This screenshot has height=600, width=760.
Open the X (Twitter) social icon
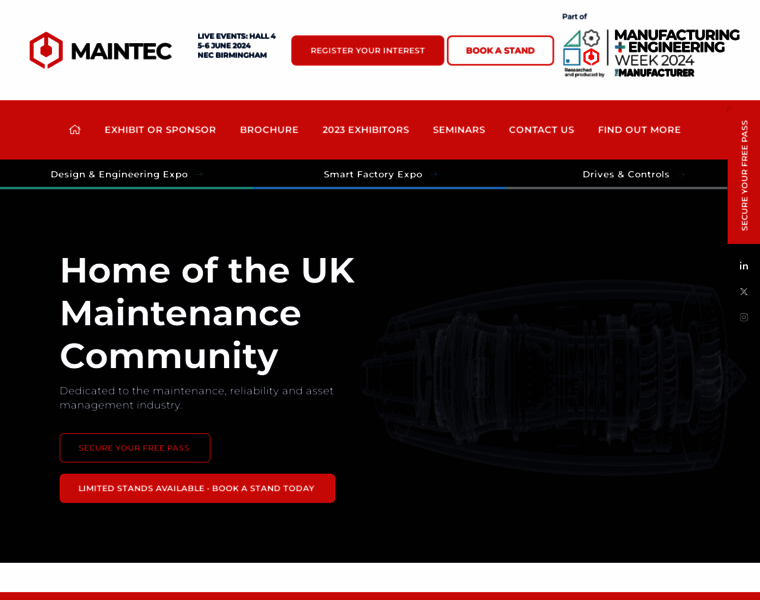[x=744, y=291]
